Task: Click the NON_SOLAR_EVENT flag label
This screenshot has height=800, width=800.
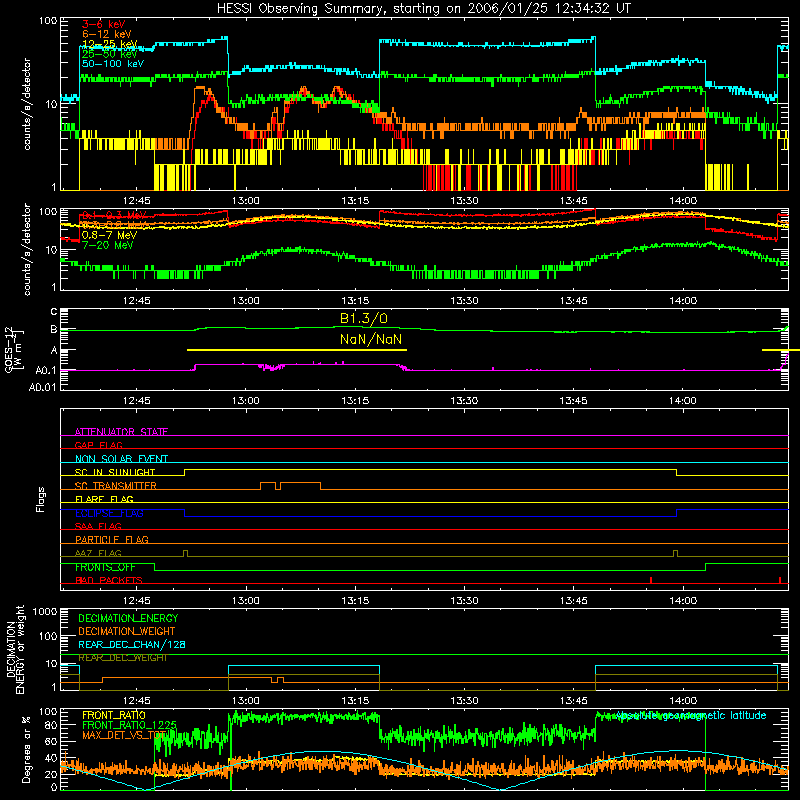Action: click(121, 459)
